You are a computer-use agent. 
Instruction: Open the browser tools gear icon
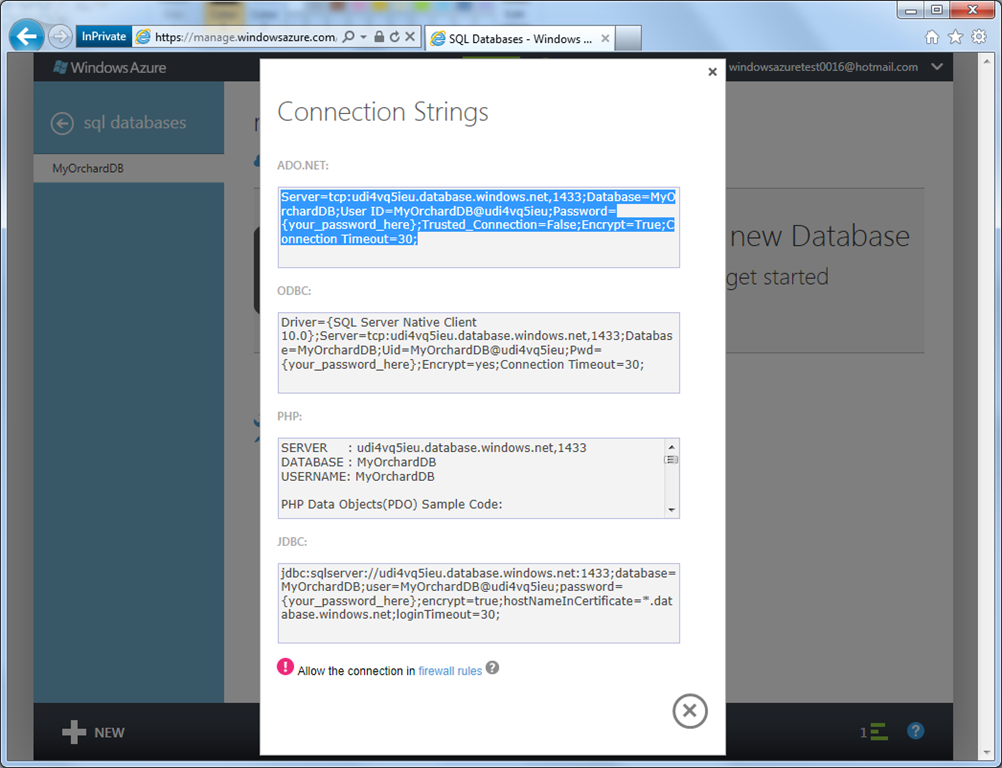[979, 37]
